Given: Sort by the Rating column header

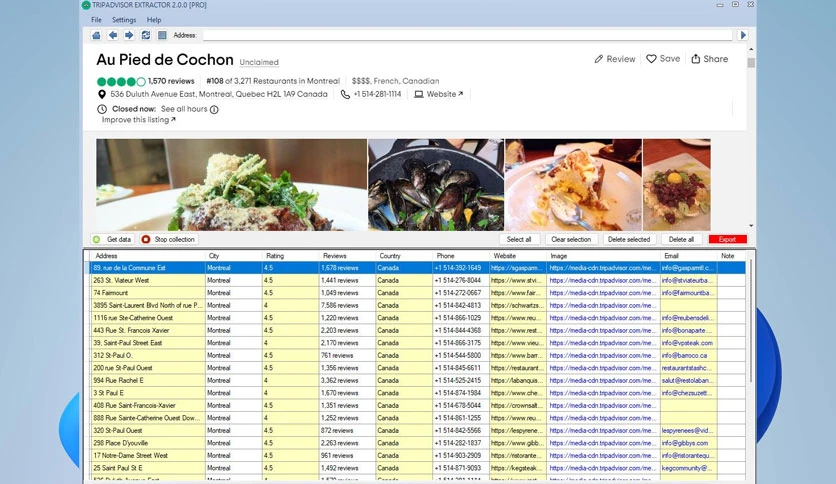Looking at the screenshot, I should click(x=291, y=256).
